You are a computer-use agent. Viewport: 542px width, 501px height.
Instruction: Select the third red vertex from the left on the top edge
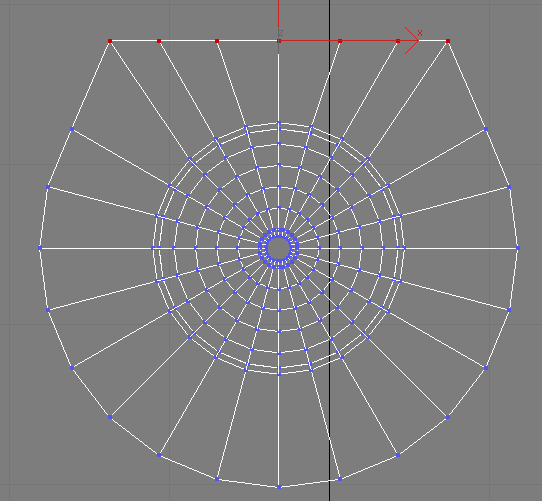click(x=217, y=41)
